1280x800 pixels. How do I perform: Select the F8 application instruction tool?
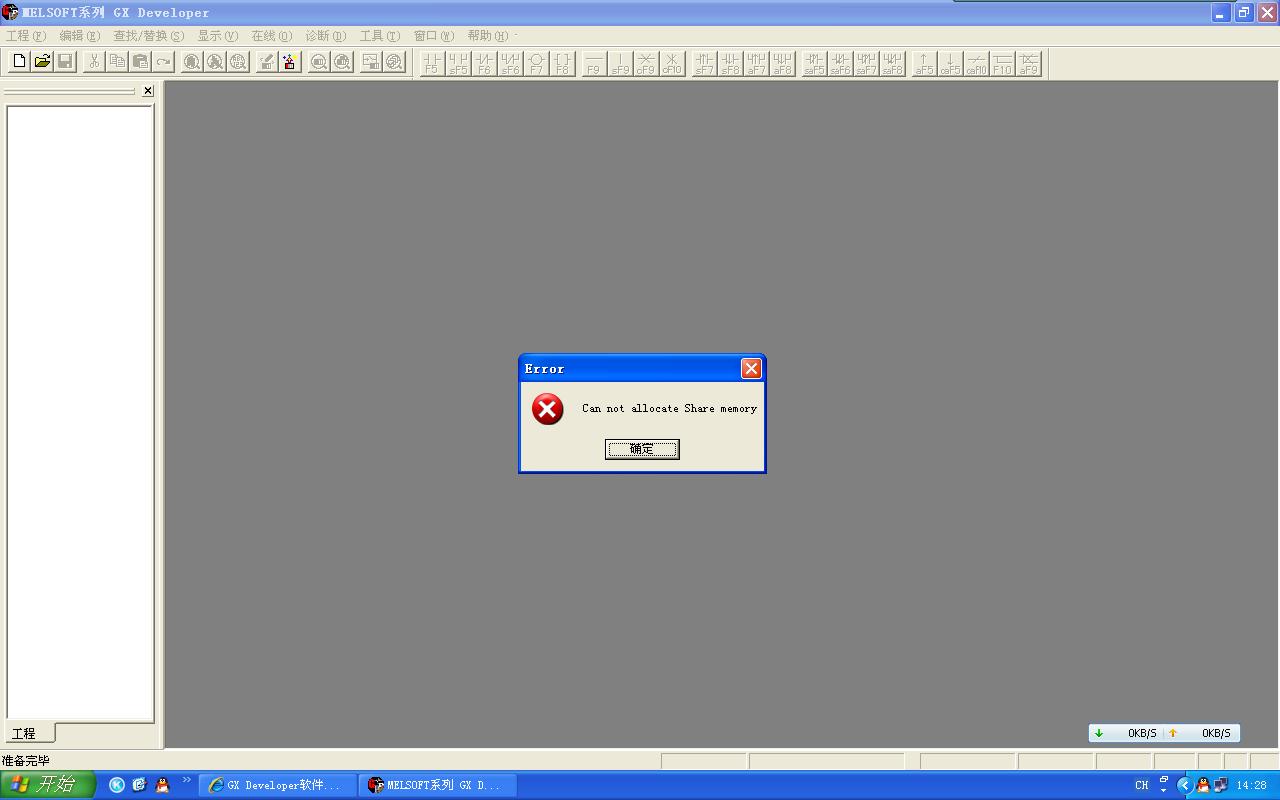(x=562, y=64)
